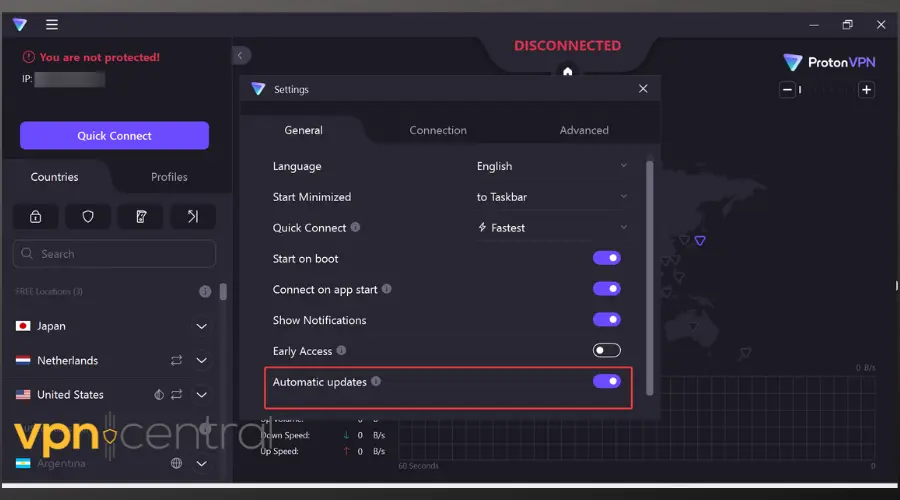900x500 pixels.
Task: Open Quick Connect Fastest dropdown
Action: pyautogui.click(x=552, y=228)
